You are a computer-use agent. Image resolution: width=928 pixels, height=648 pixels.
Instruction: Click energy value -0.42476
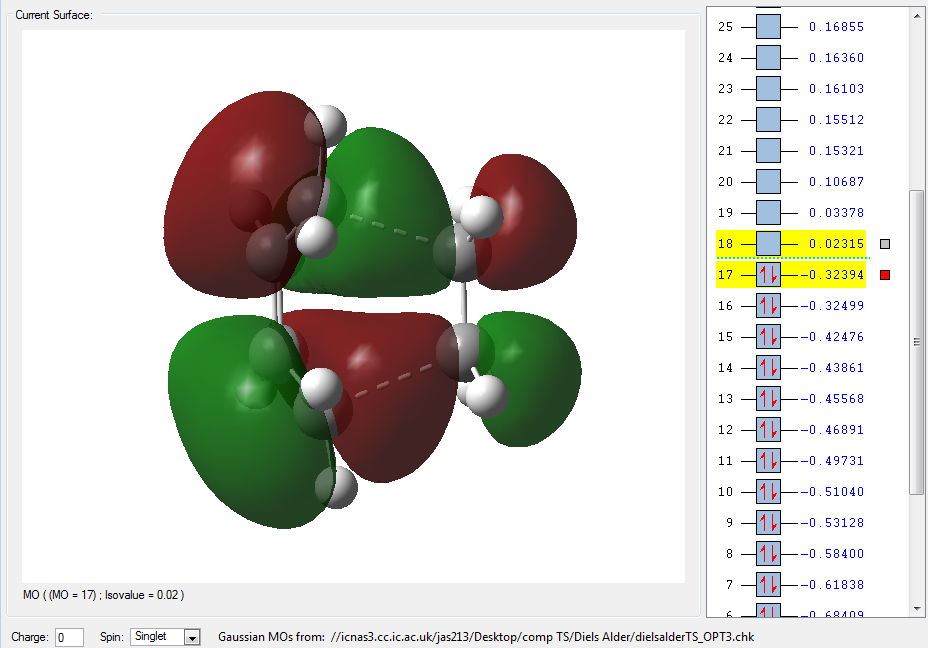click(832, 336)
